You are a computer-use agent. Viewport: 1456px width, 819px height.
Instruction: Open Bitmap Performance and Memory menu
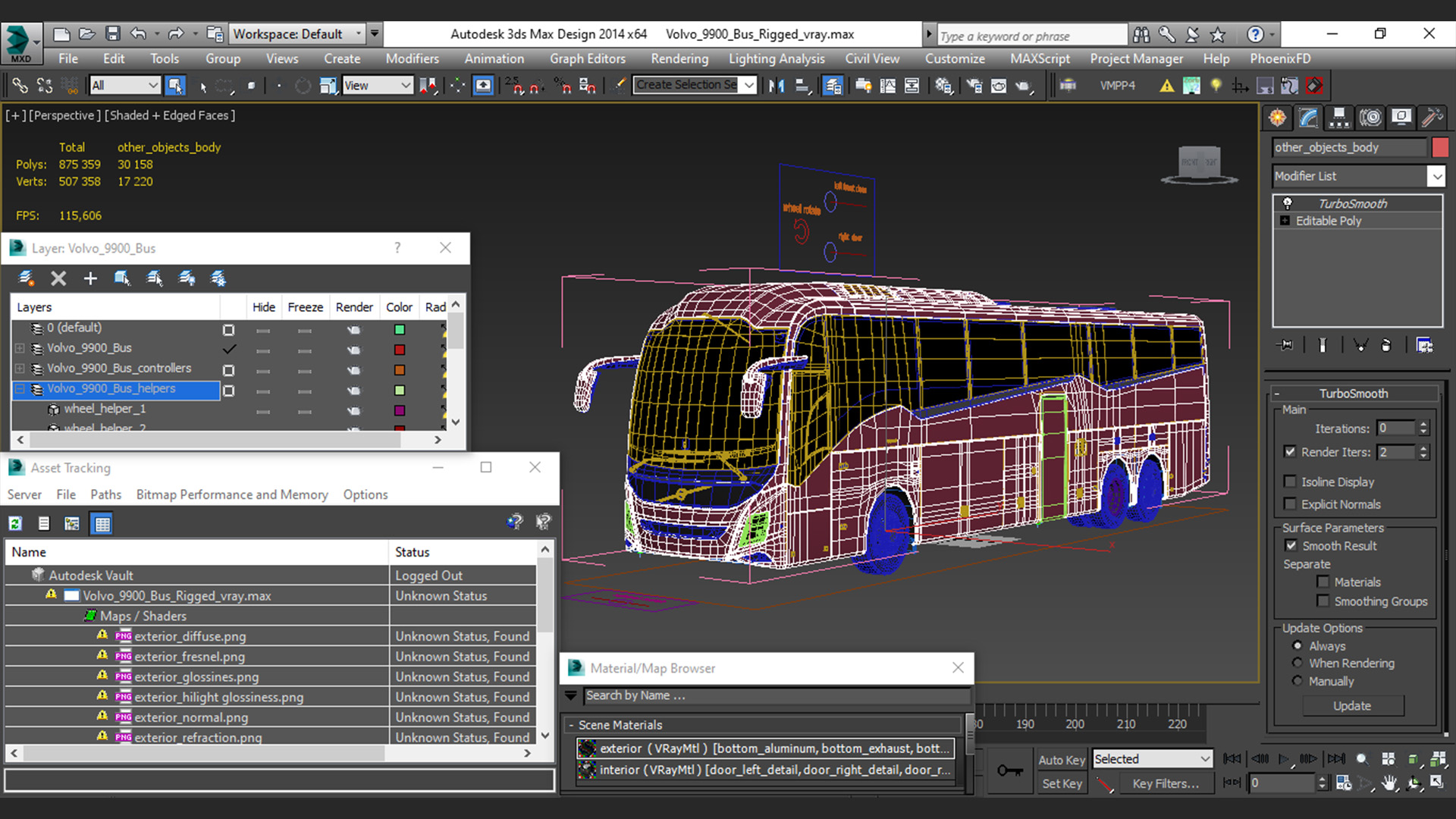coord(232,494)
